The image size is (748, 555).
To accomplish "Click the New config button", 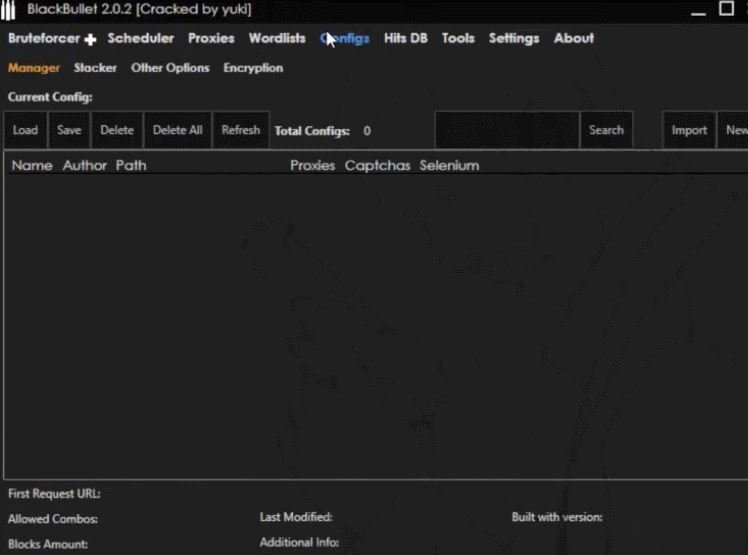I will click(x=735, y=130).
